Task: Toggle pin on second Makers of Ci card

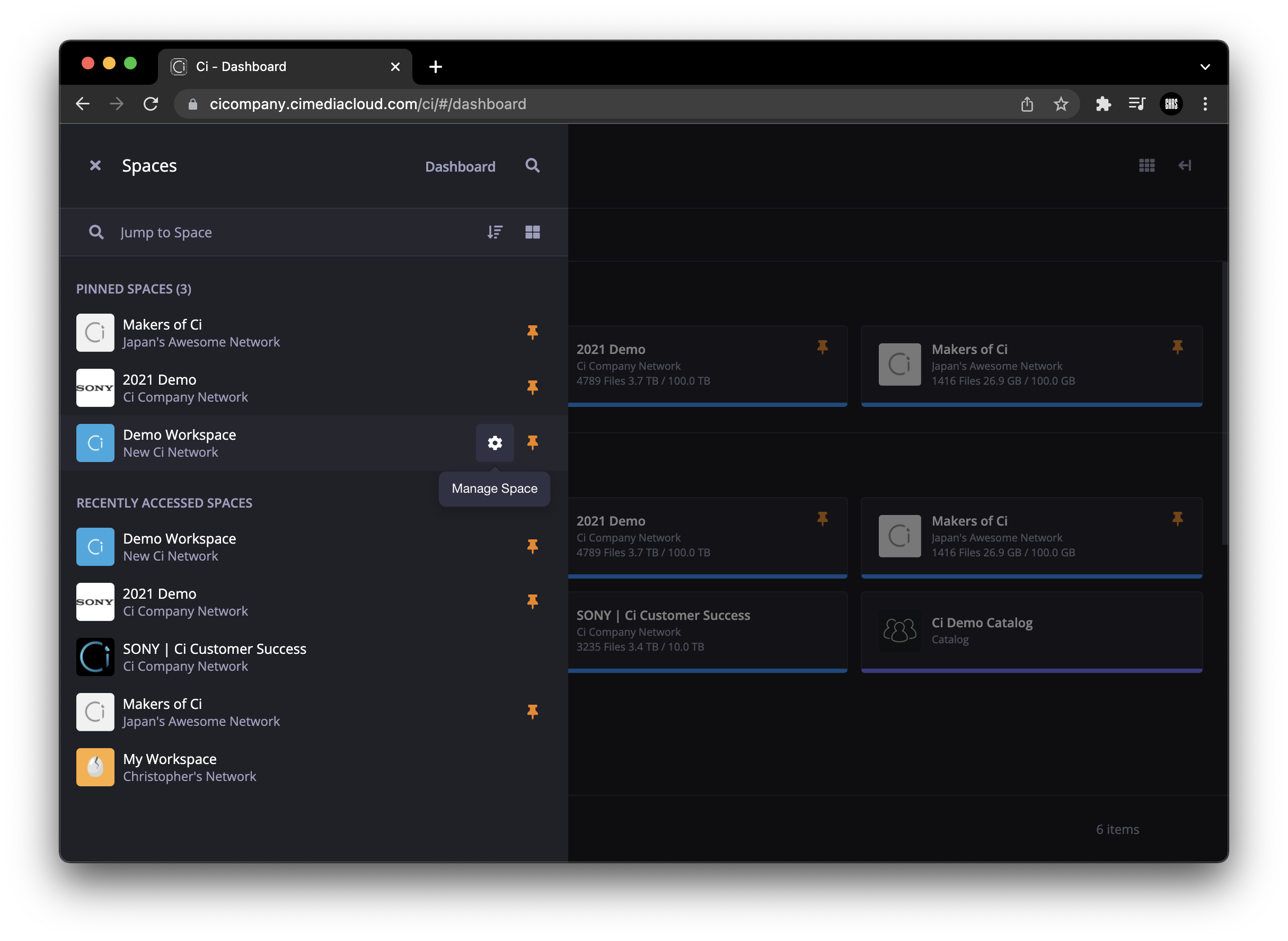Action: [x=1177, y=519]
